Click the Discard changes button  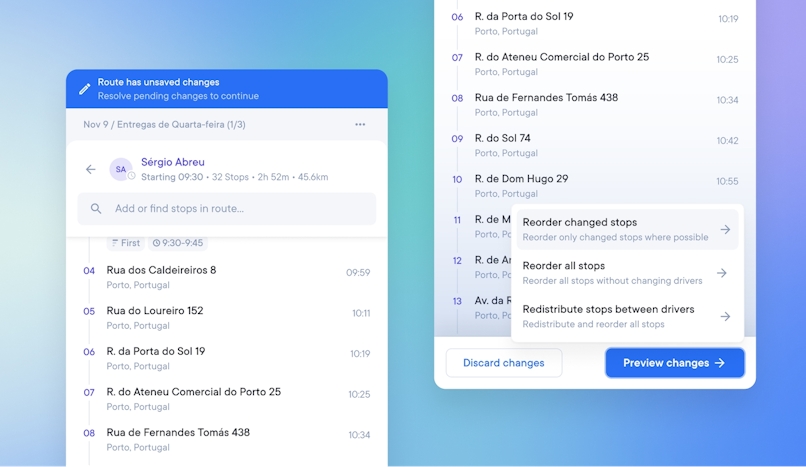coord(504,363)
